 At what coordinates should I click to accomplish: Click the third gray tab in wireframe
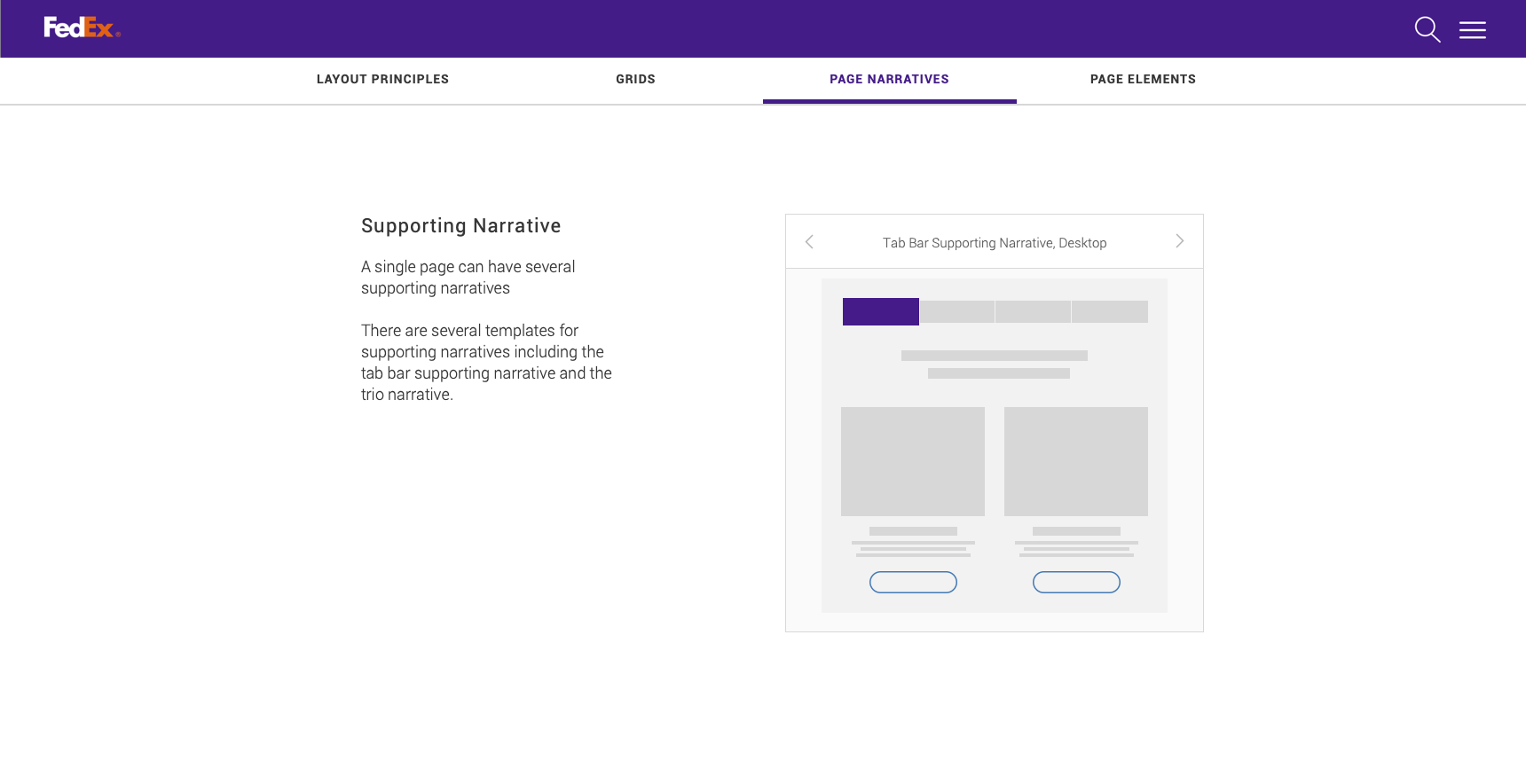pyautogui.click(x=1033, y=312)
